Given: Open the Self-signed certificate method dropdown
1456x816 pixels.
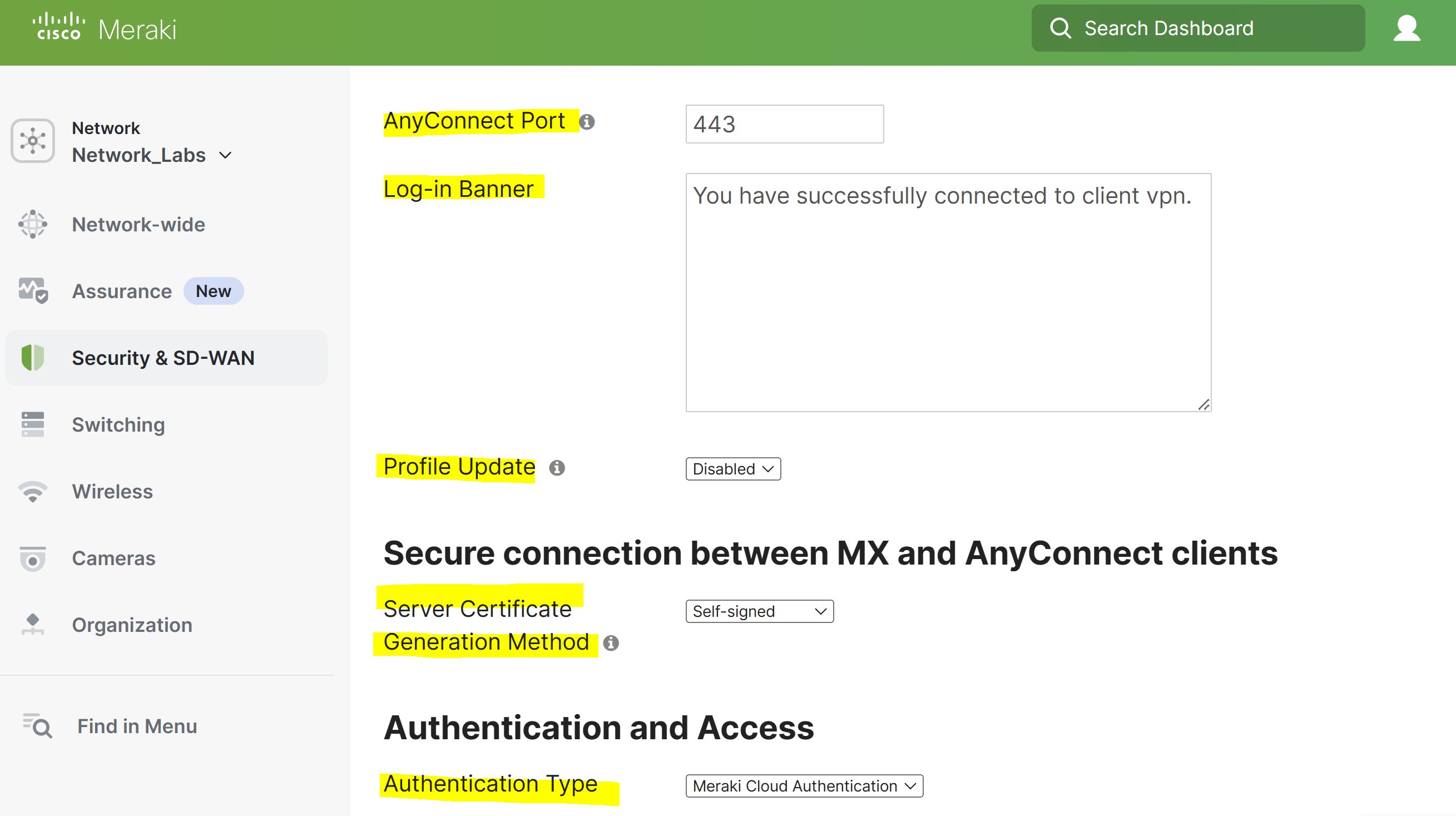Looking at the screenshot, I should 760,611.
